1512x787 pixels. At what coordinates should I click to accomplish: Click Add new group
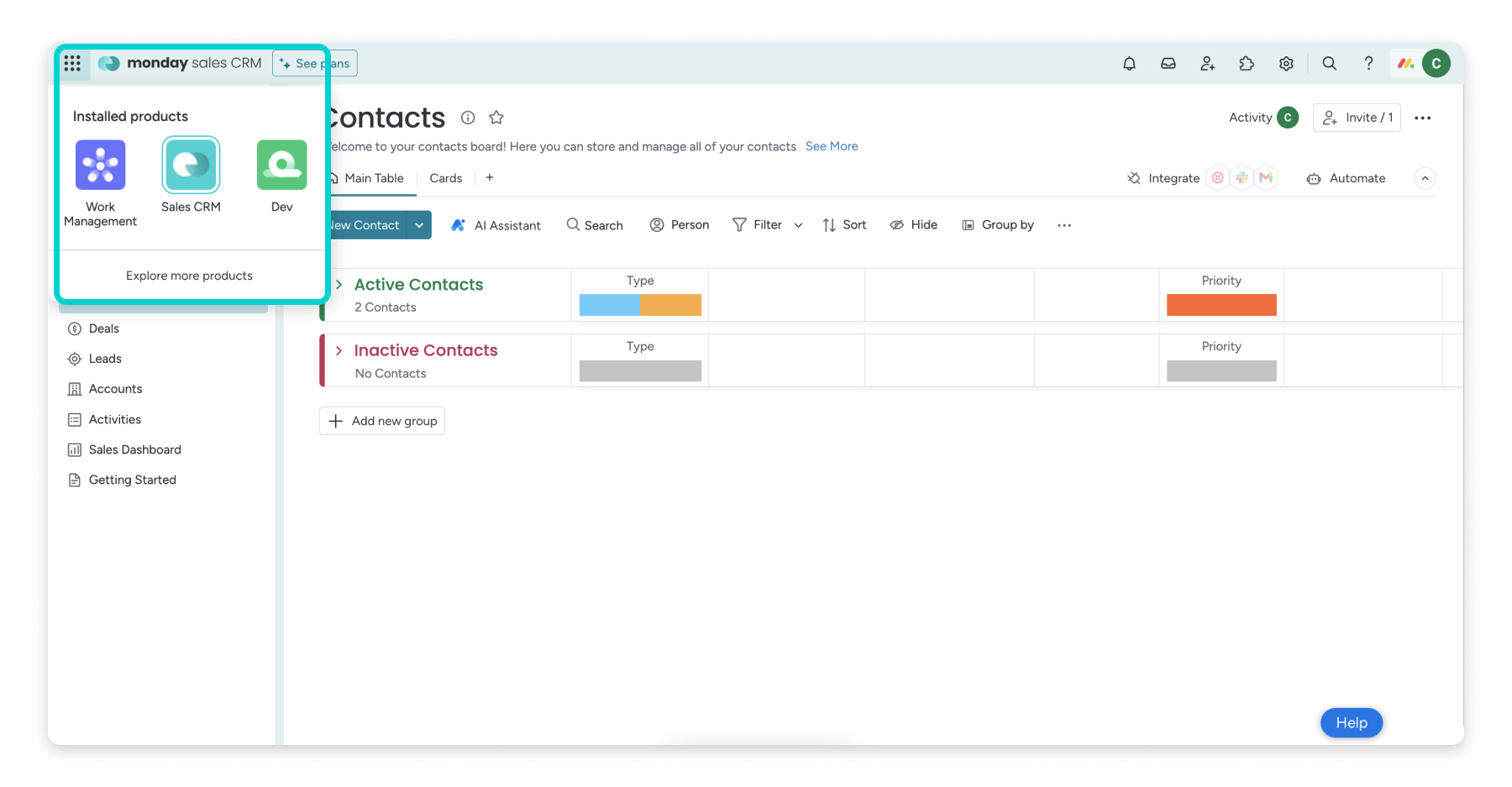coord(382,421)
